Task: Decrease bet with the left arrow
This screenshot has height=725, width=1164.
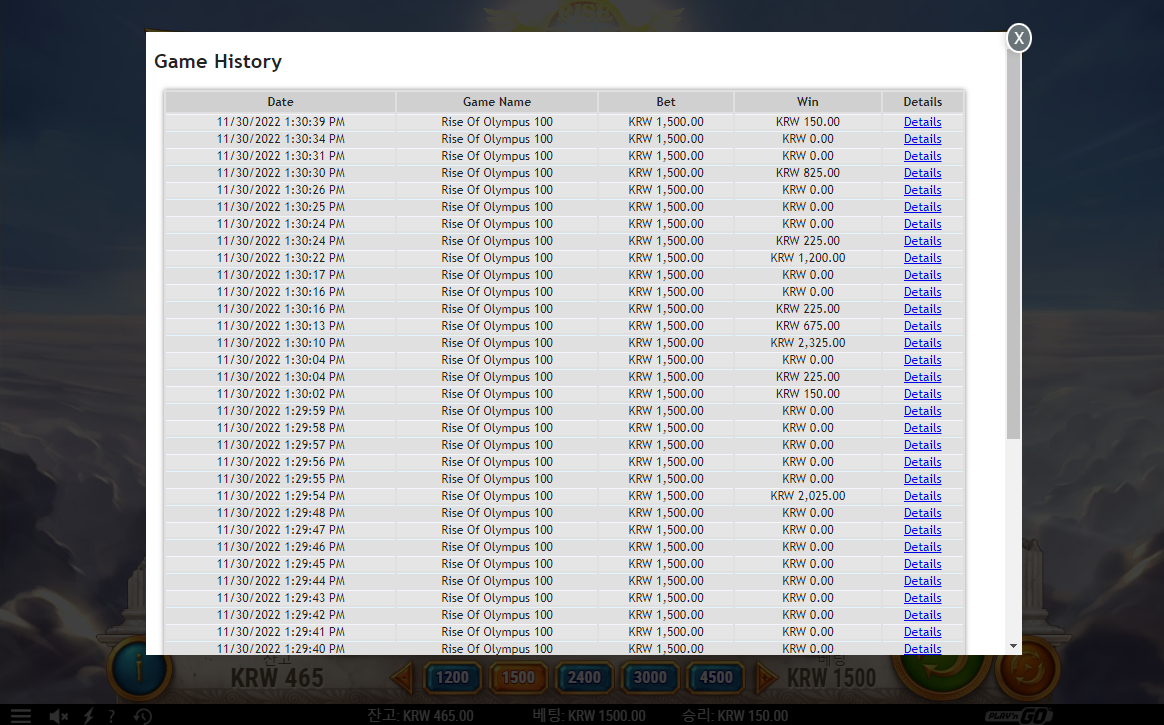Action: coord(402,678)
